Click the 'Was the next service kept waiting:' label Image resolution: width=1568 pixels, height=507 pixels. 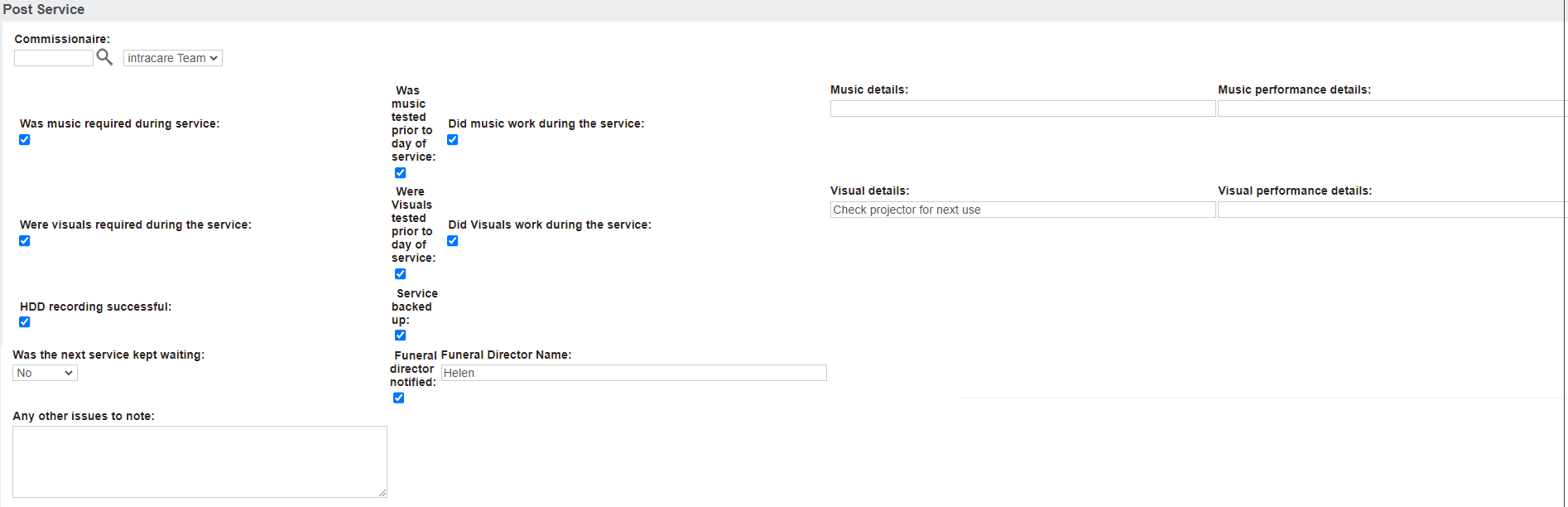pos(108,355)
